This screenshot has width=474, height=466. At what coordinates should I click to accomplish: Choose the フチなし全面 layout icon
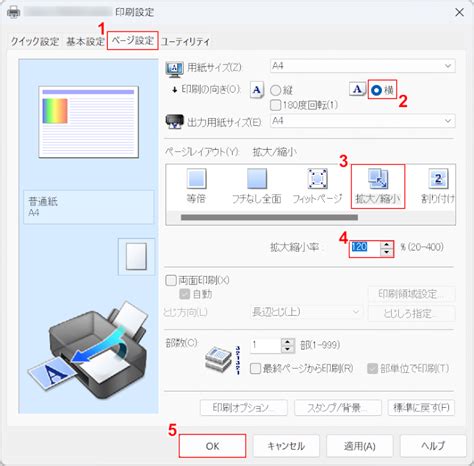(x=257, y=186)
